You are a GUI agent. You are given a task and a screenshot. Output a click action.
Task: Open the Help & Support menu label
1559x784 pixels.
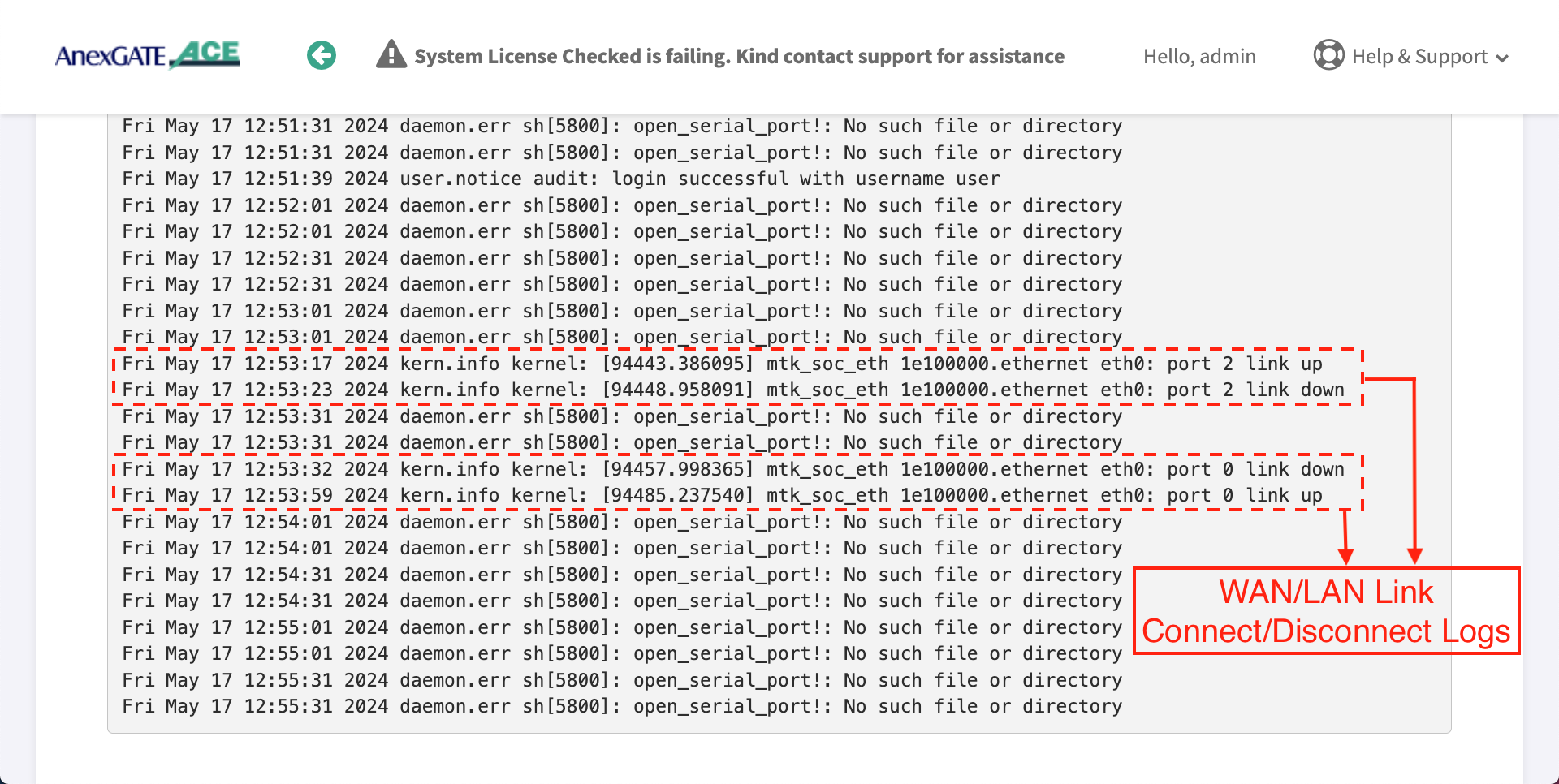(1419, 57)
